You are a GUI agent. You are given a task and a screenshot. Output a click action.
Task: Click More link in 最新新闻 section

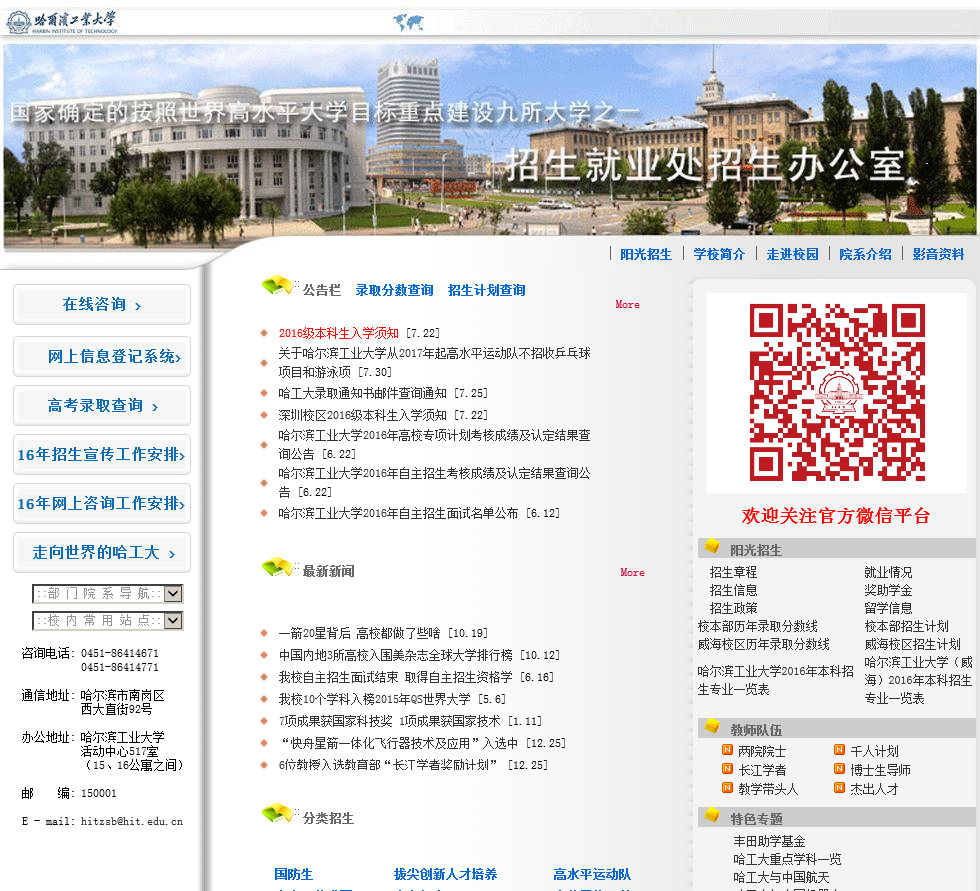632,572
